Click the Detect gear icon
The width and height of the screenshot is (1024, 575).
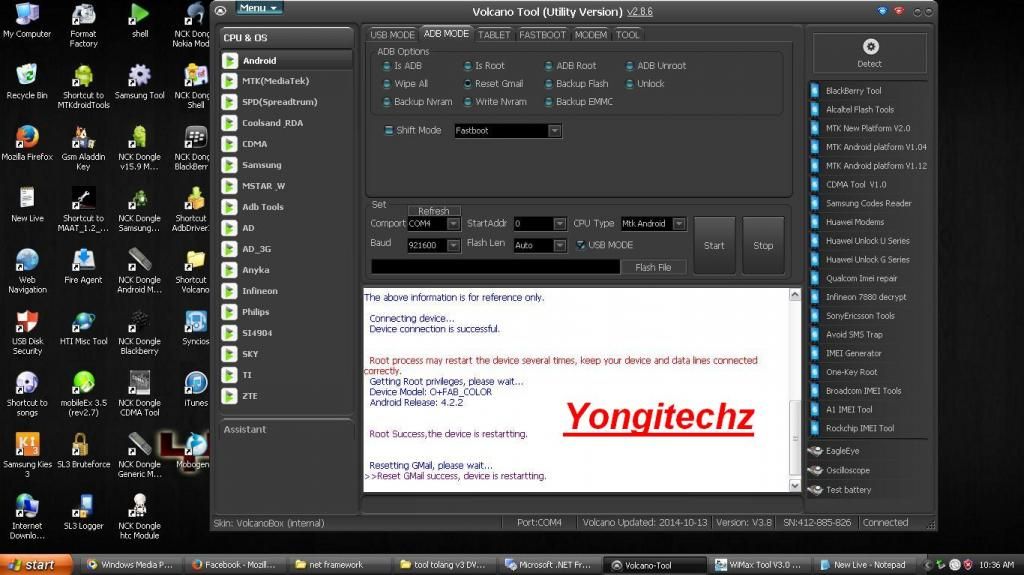870,47
